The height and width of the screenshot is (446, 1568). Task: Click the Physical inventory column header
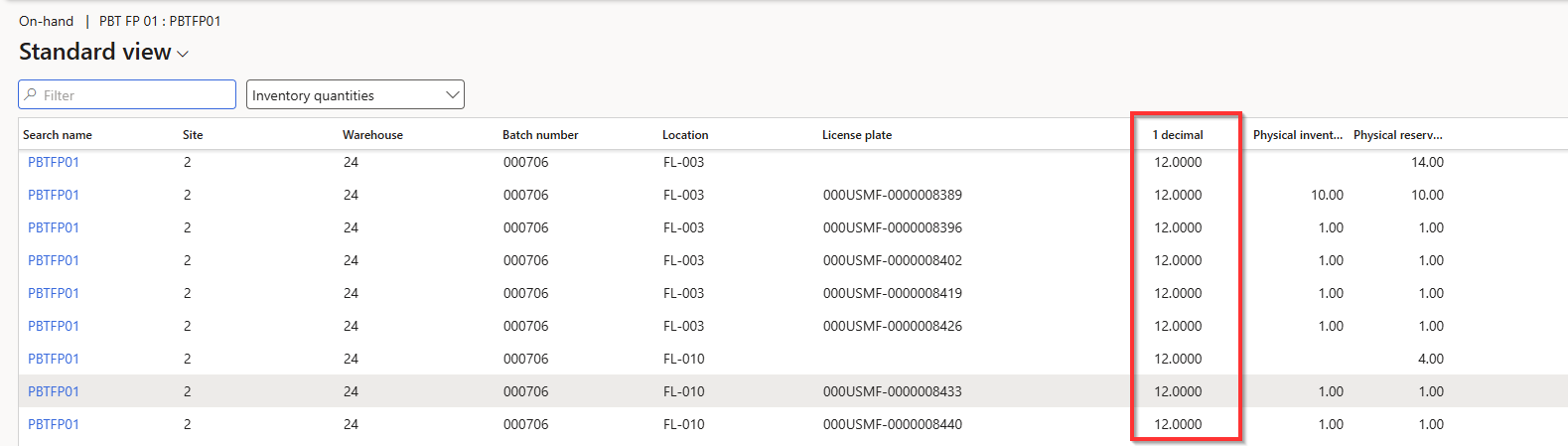[x=1297, y=135]
